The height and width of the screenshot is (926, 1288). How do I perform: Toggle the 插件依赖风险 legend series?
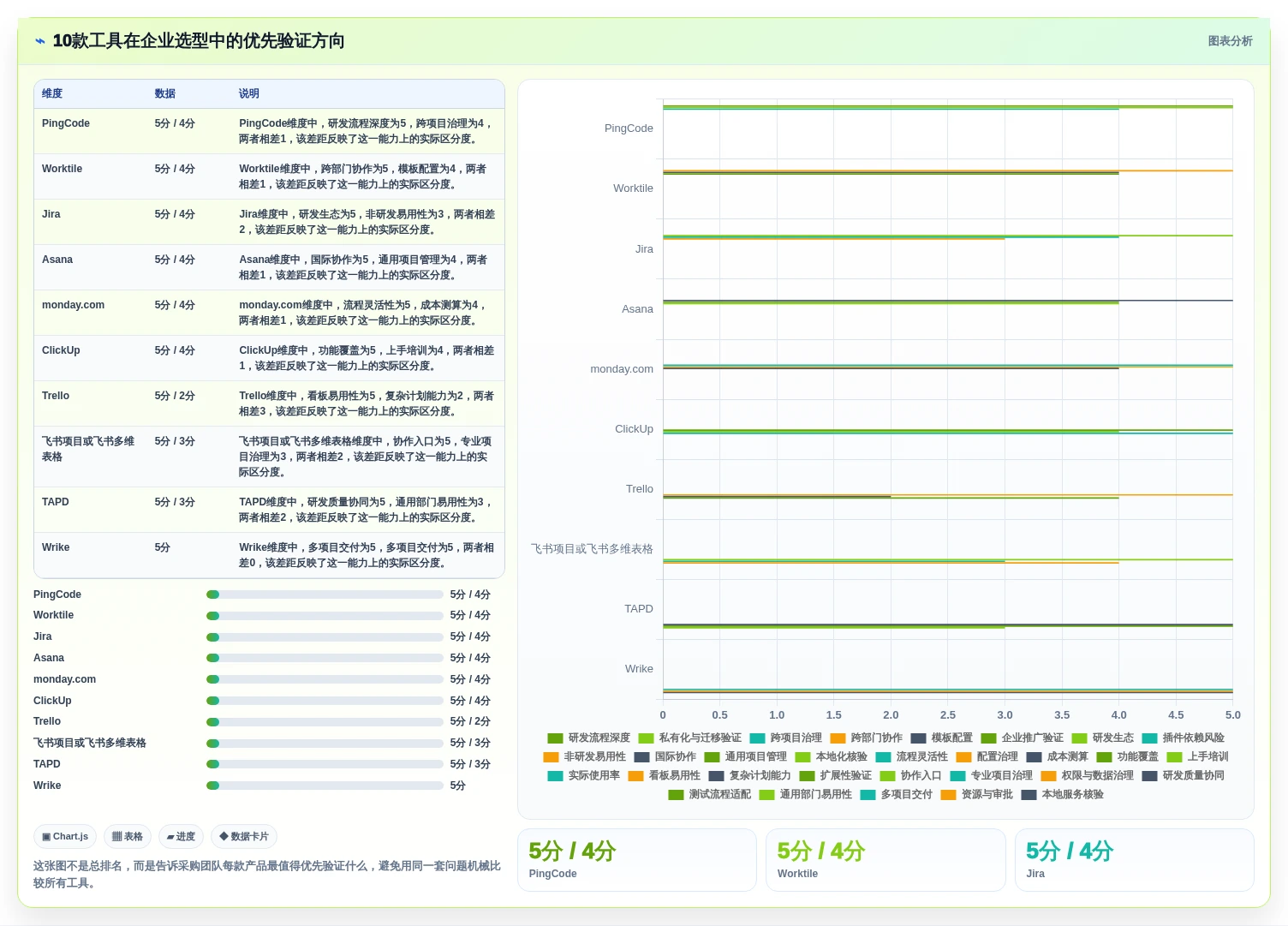click(1184, 738)
